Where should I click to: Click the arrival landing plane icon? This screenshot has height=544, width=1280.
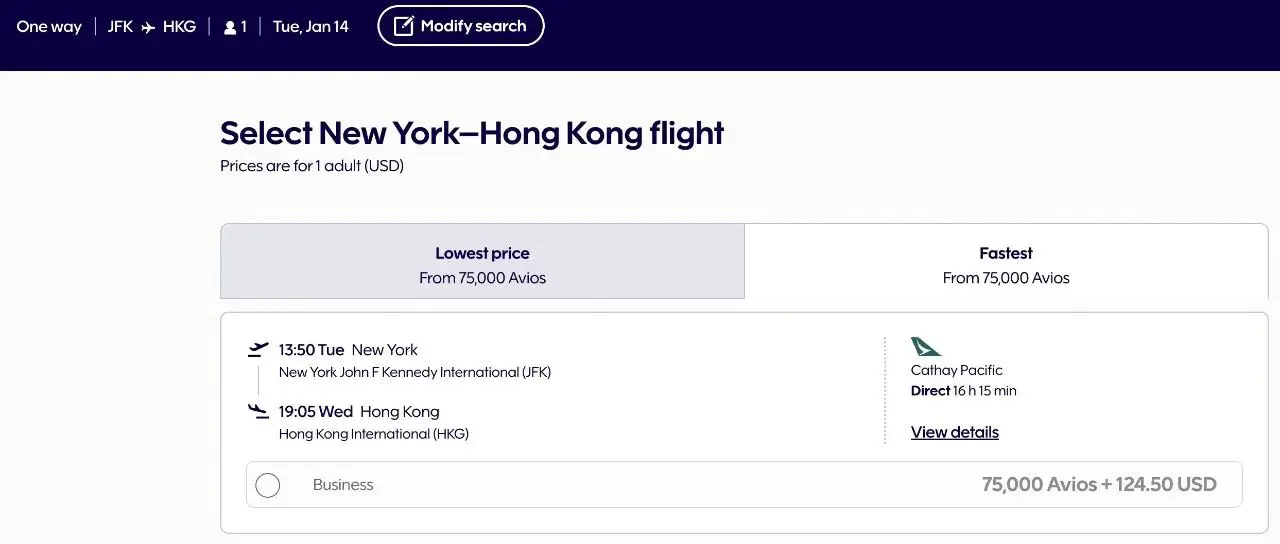[258, 411]
